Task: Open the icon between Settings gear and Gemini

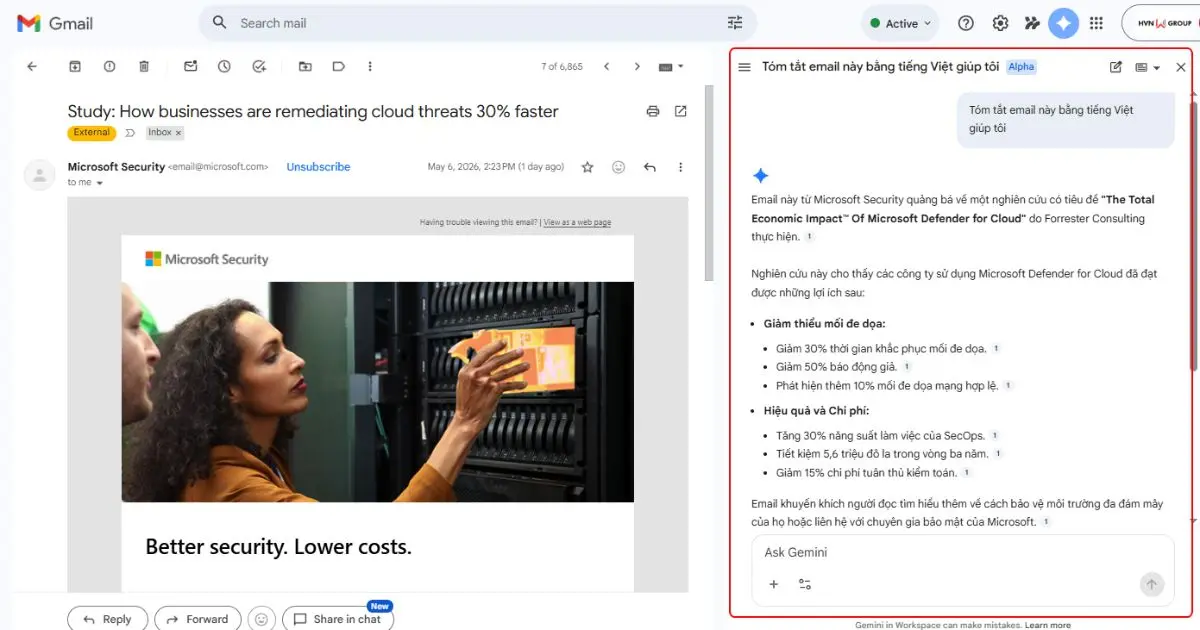Action: 1033,23
